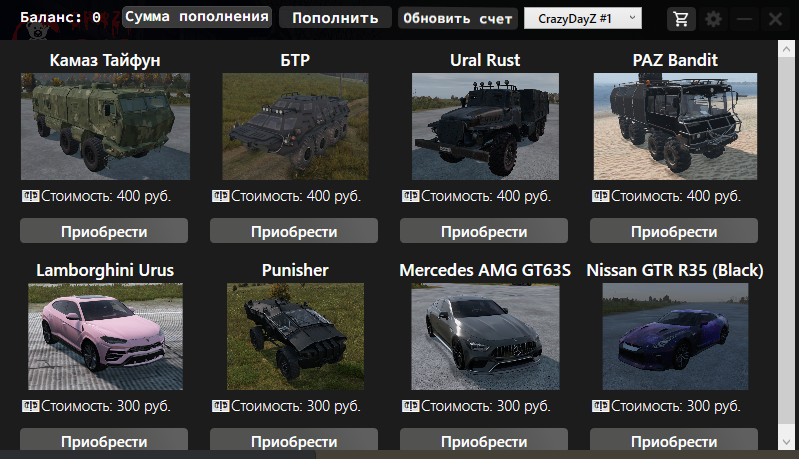Click the БТР title
799x459 pixels.
coord(295,60)
